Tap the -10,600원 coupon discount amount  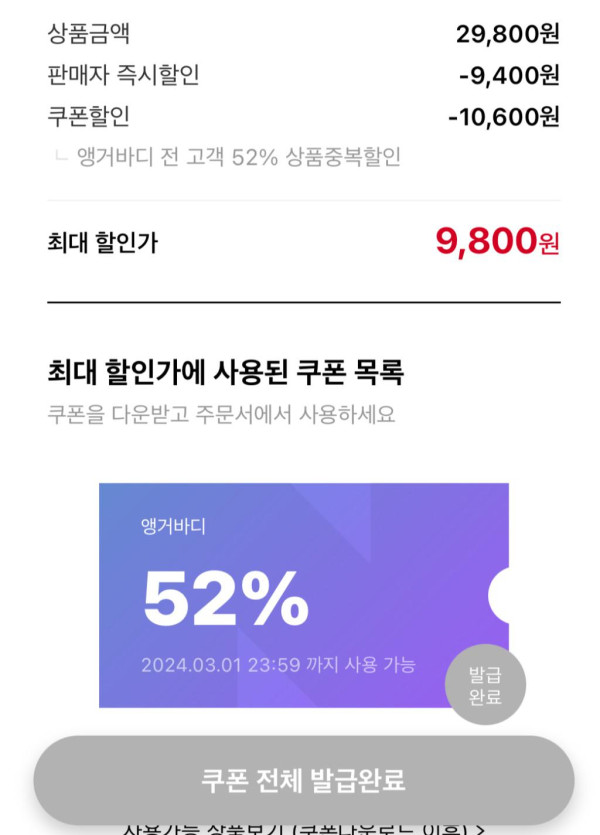pos(503,117)
